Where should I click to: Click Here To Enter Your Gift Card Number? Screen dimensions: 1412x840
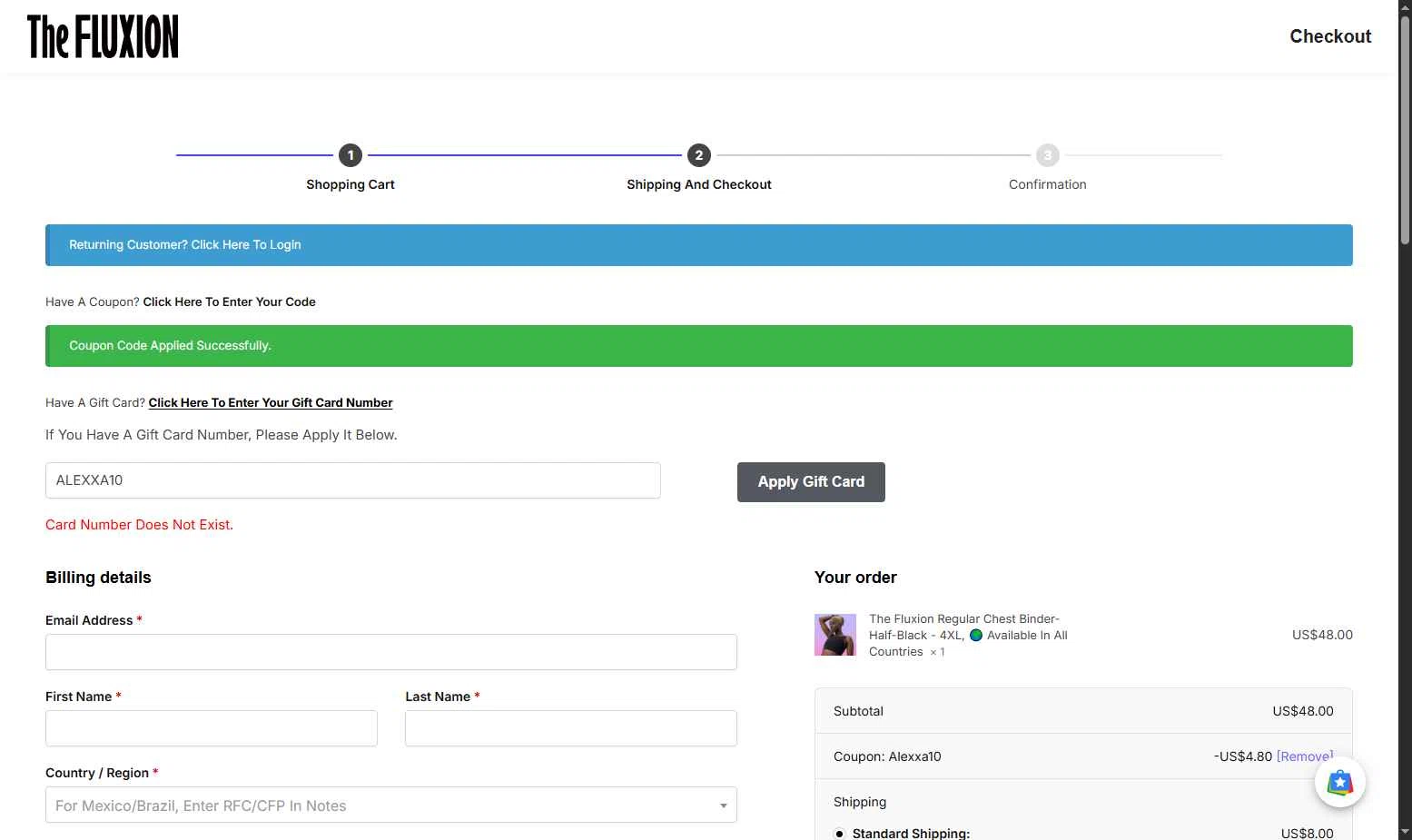(x=271, y=403)
